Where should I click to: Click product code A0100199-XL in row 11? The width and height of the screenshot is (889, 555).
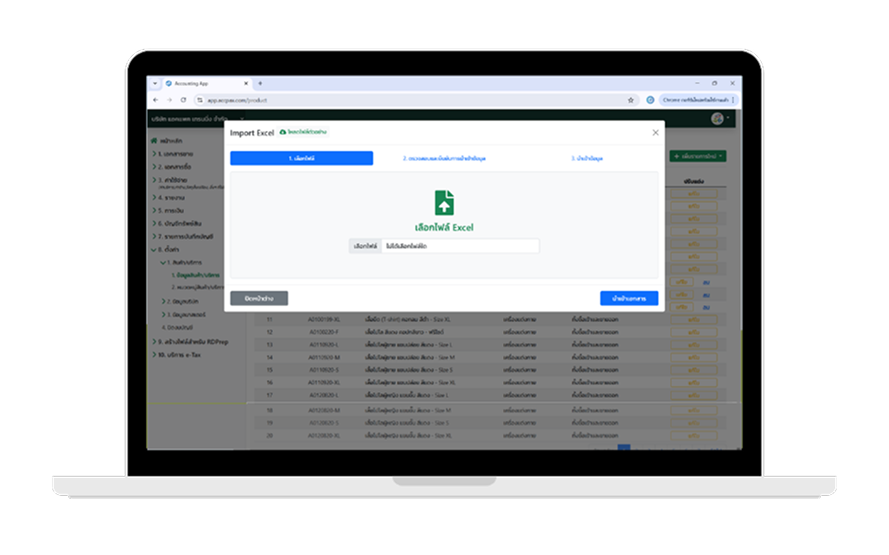point(324,319)
